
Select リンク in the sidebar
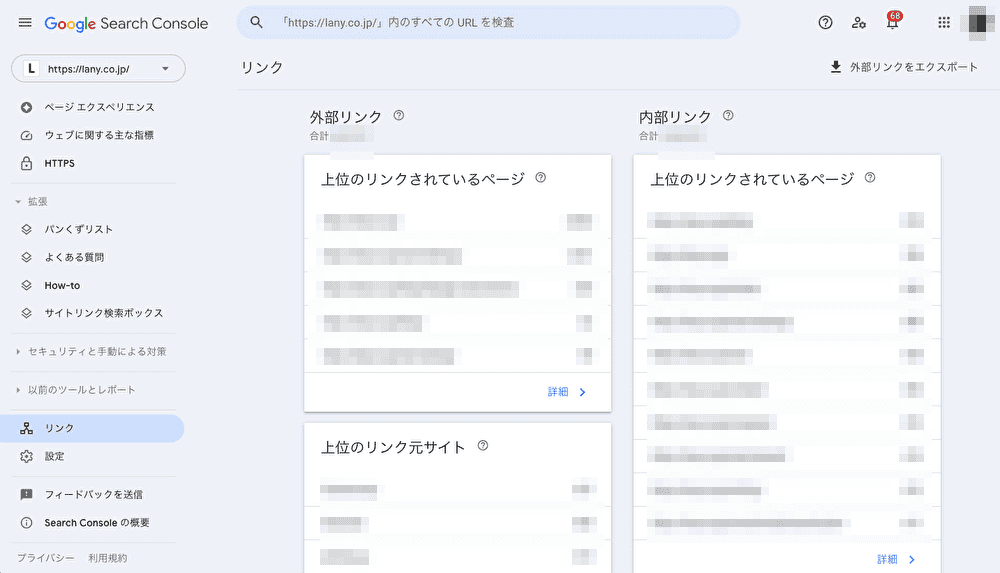[92, 428]
